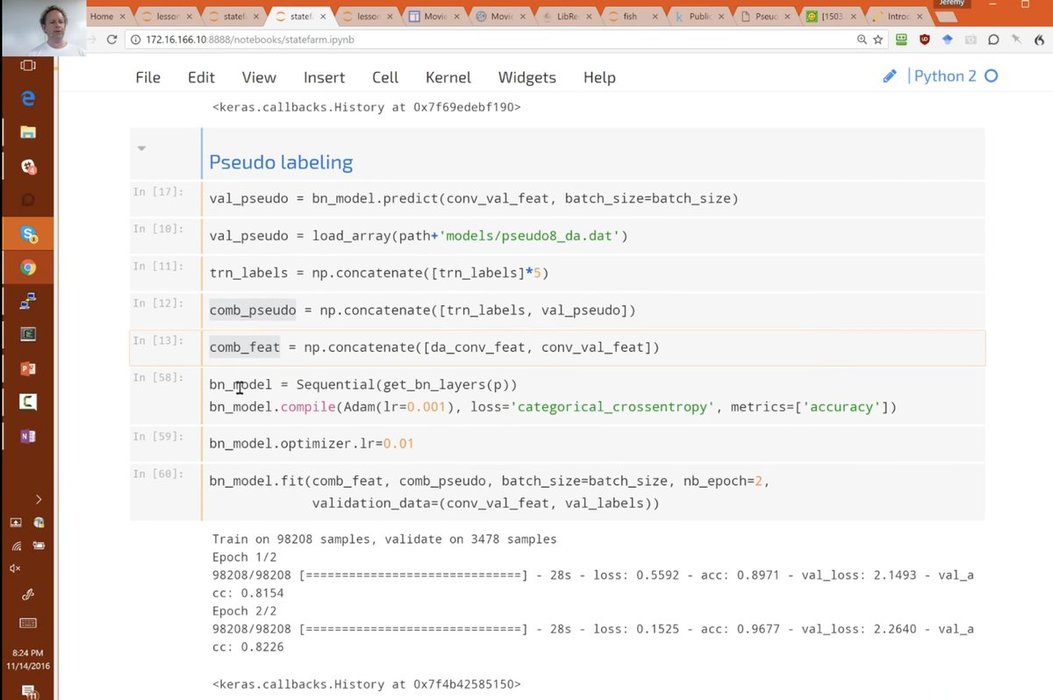This screenshot has width=1053, height=700.
Task: Open the Cell menu
Action: click(385, 77)
